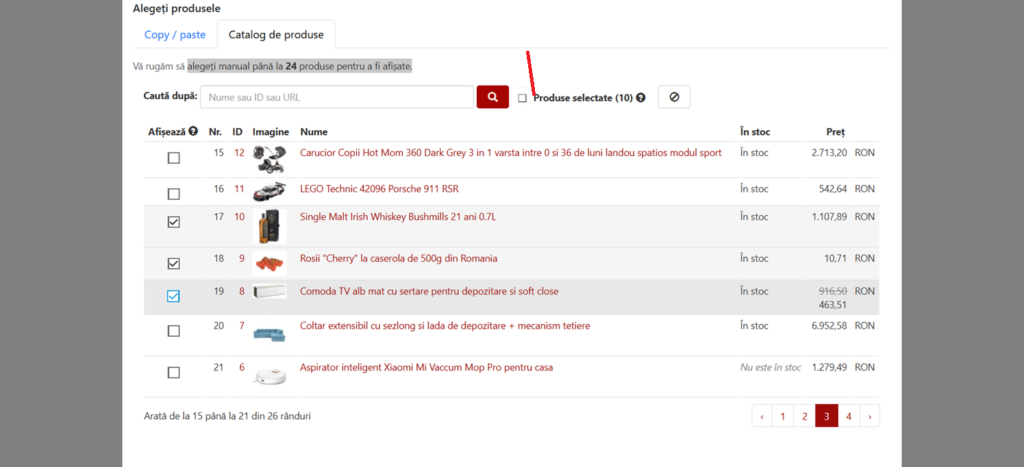Click the LEGO Technic Porsche thumbnail image
Screen dimensions: 1024x467
point(269,190)
